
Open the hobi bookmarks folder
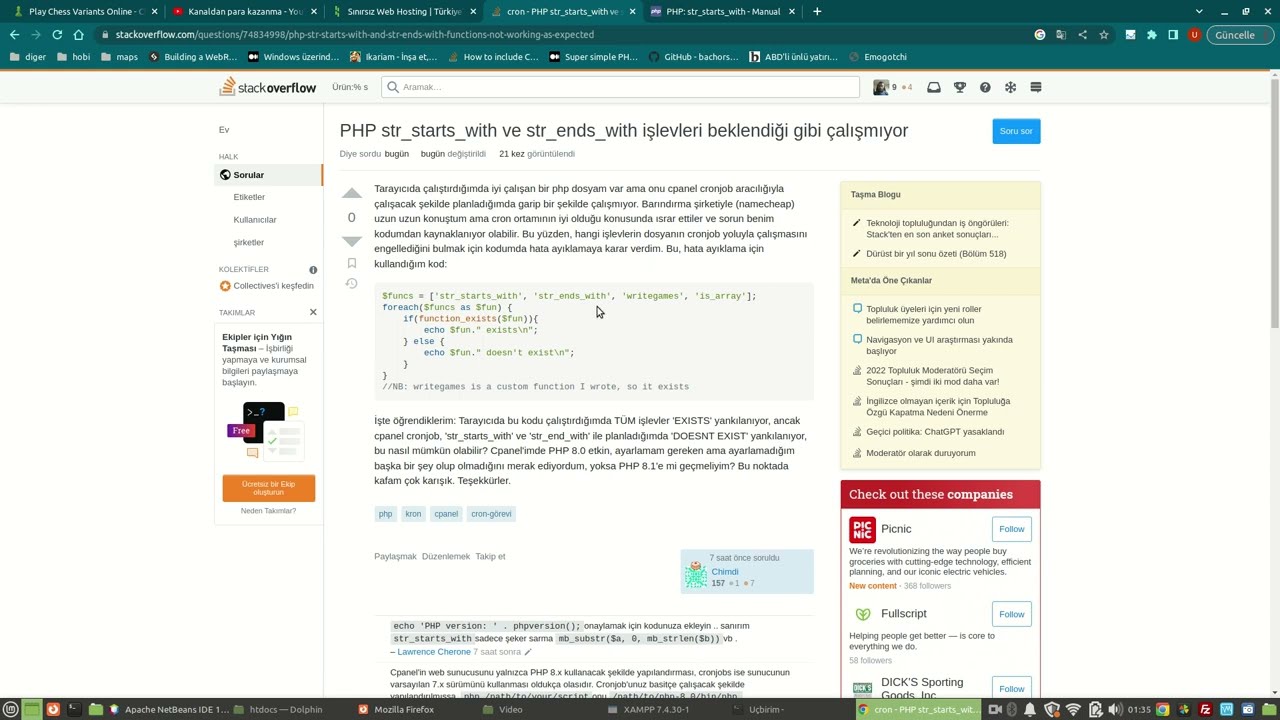point(73,57)
